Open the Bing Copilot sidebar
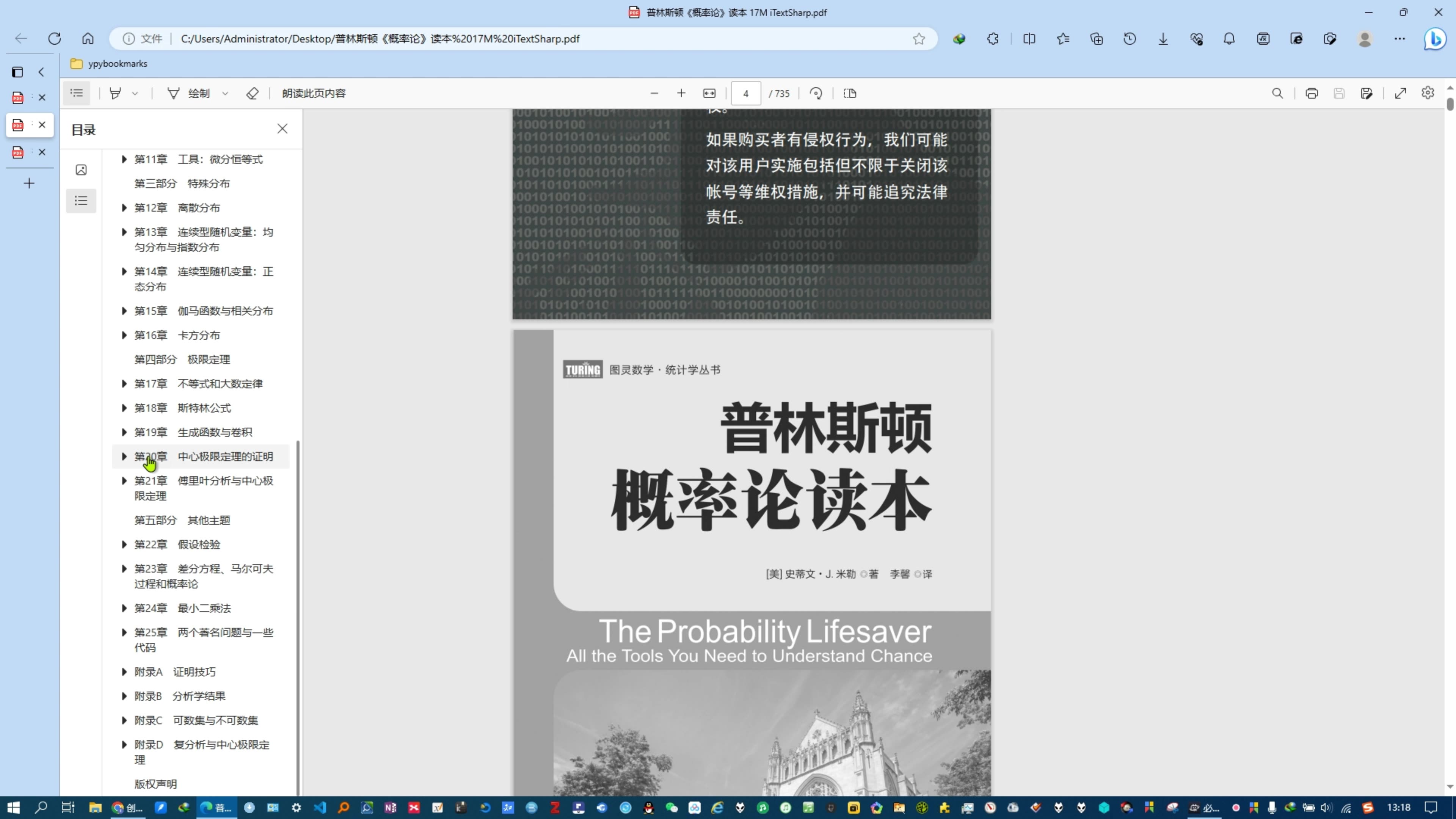Screen dimensions: 1456x819 (1435, 39)
